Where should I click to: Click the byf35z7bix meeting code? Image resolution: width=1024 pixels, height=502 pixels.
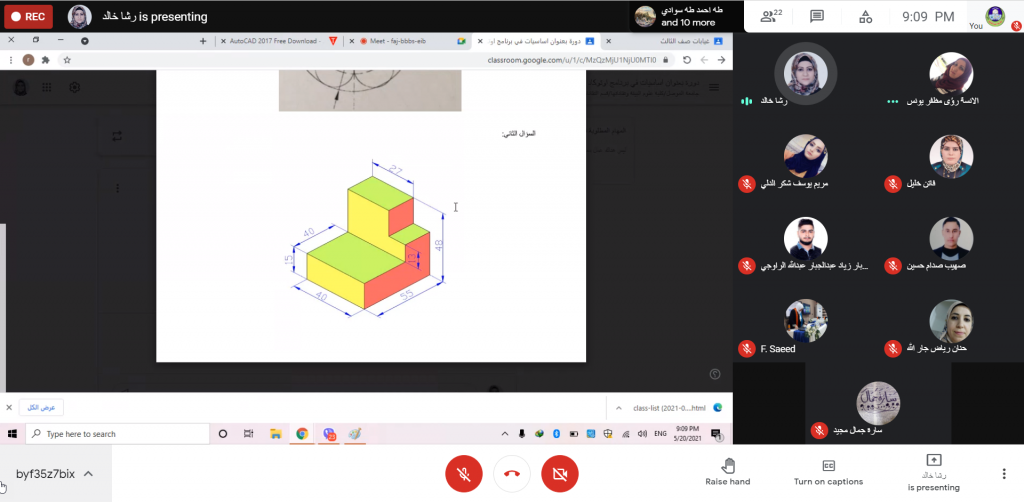point(46,474)
